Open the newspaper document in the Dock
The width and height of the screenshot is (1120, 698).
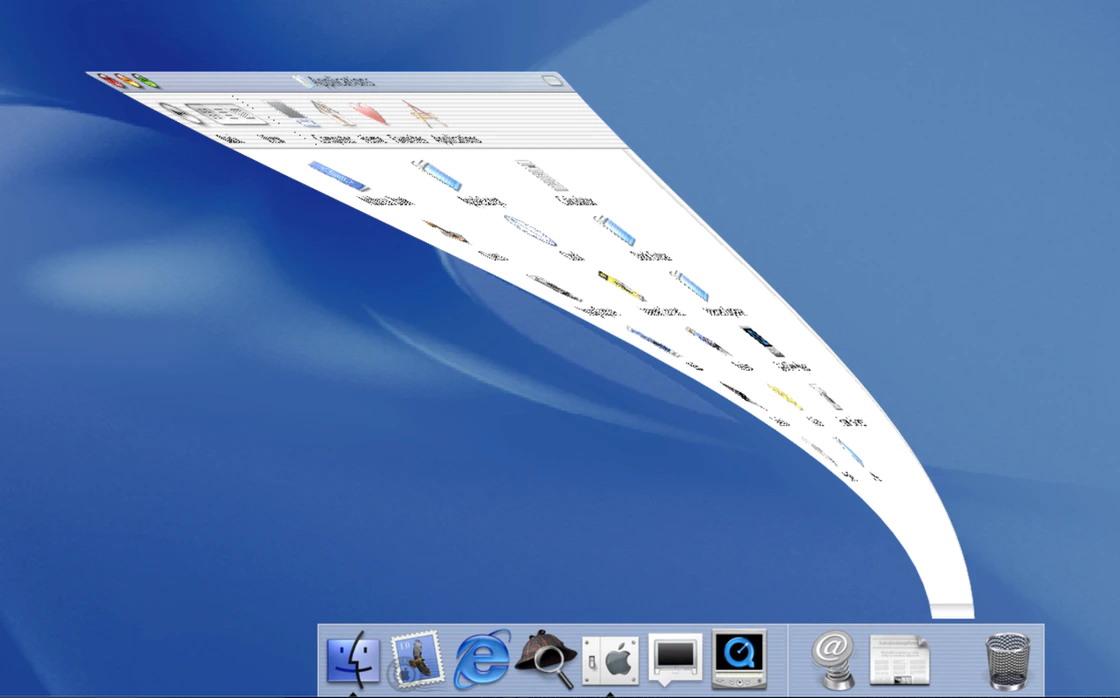coord(899,660)
